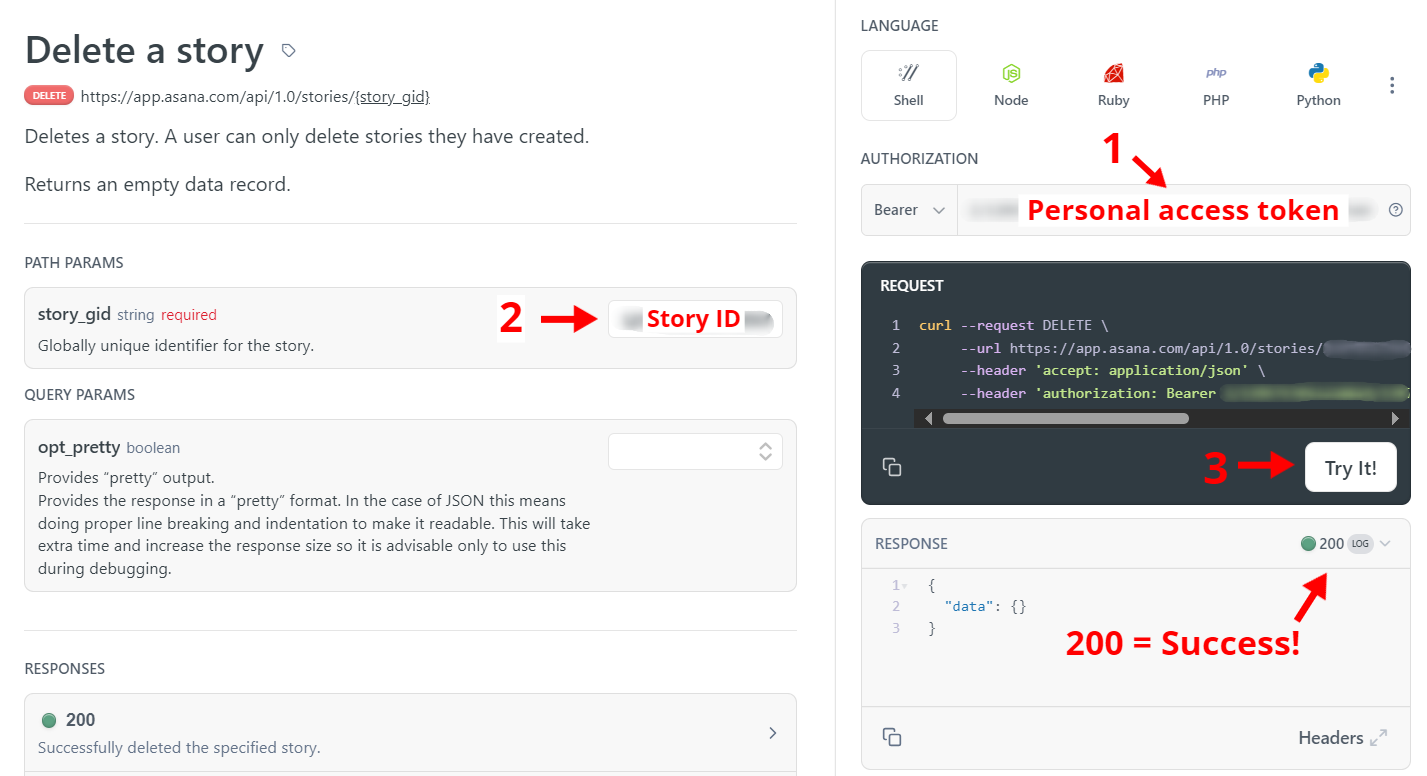Open the Bearer auth type dropdown
The image size is (1427, 776).
click(909, 210)
